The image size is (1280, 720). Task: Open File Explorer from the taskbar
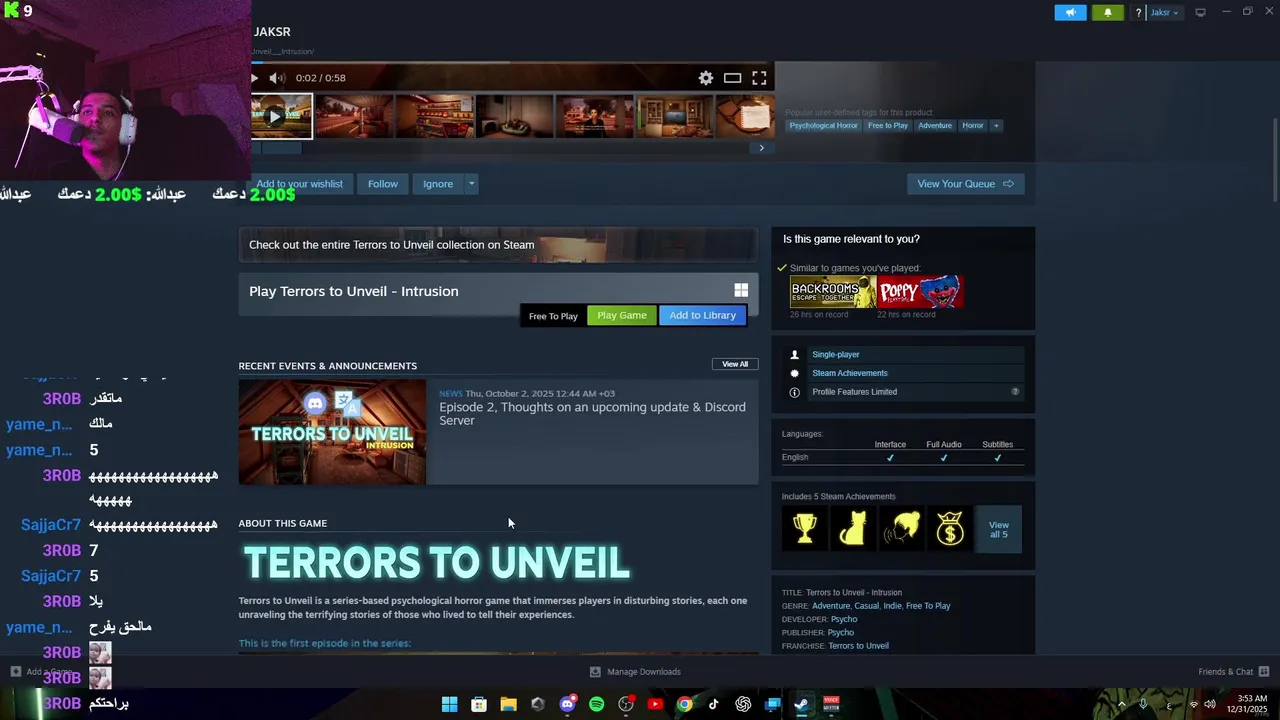click(x=508, y=704)
